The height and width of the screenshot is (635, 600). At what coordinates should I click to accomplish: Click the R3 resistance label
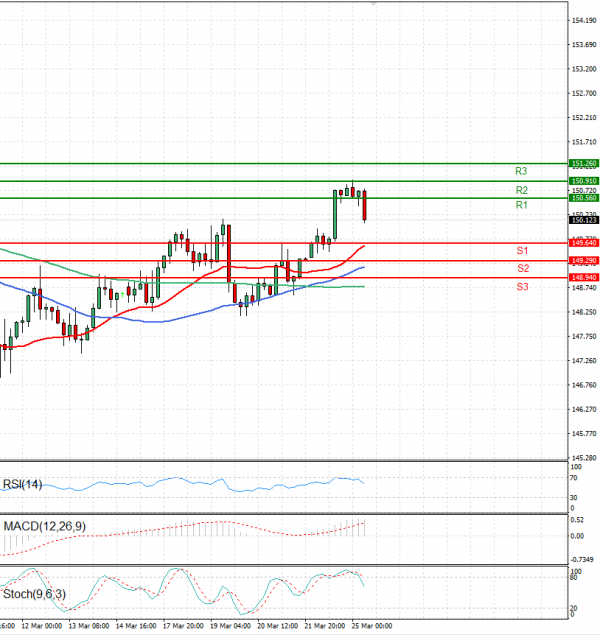[521, 171]
